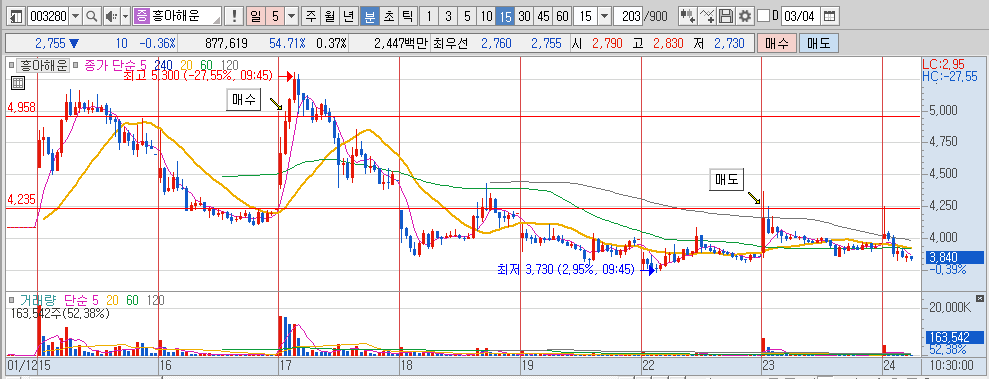Click the pink 매수 buy button
The height and width of the screenshot is (379, 989).
pos(777,44)
